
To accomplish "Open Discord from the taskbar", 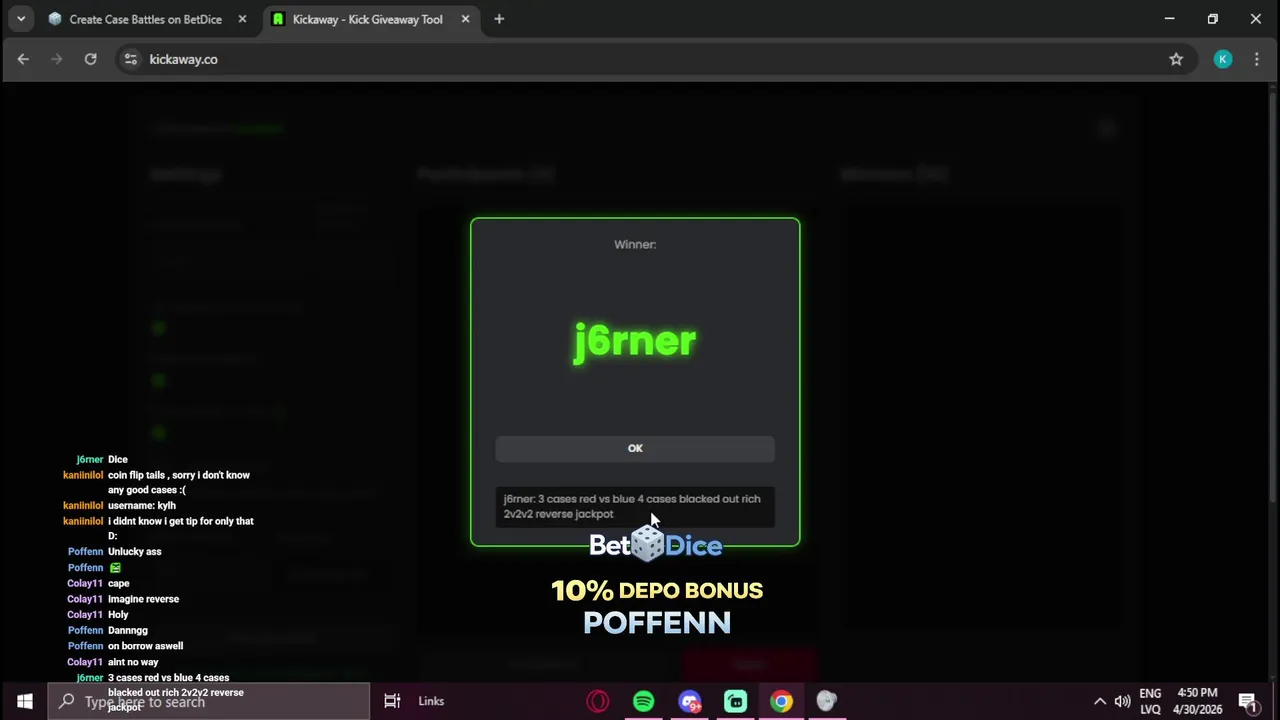I will (x=690, y=701).
